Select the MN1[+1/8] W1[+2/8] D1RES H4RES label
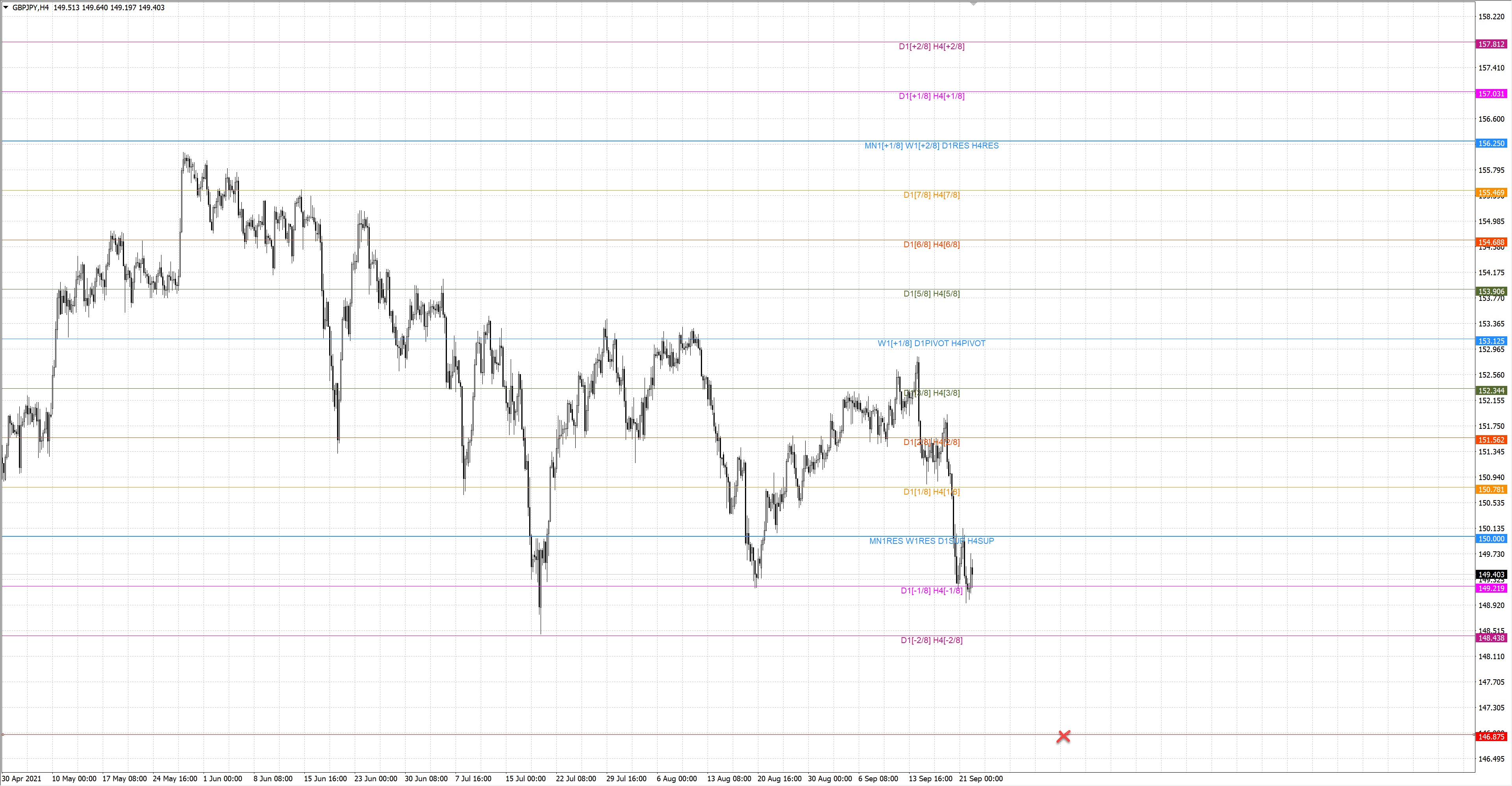1512x786 pixels. tap(932, 146)
